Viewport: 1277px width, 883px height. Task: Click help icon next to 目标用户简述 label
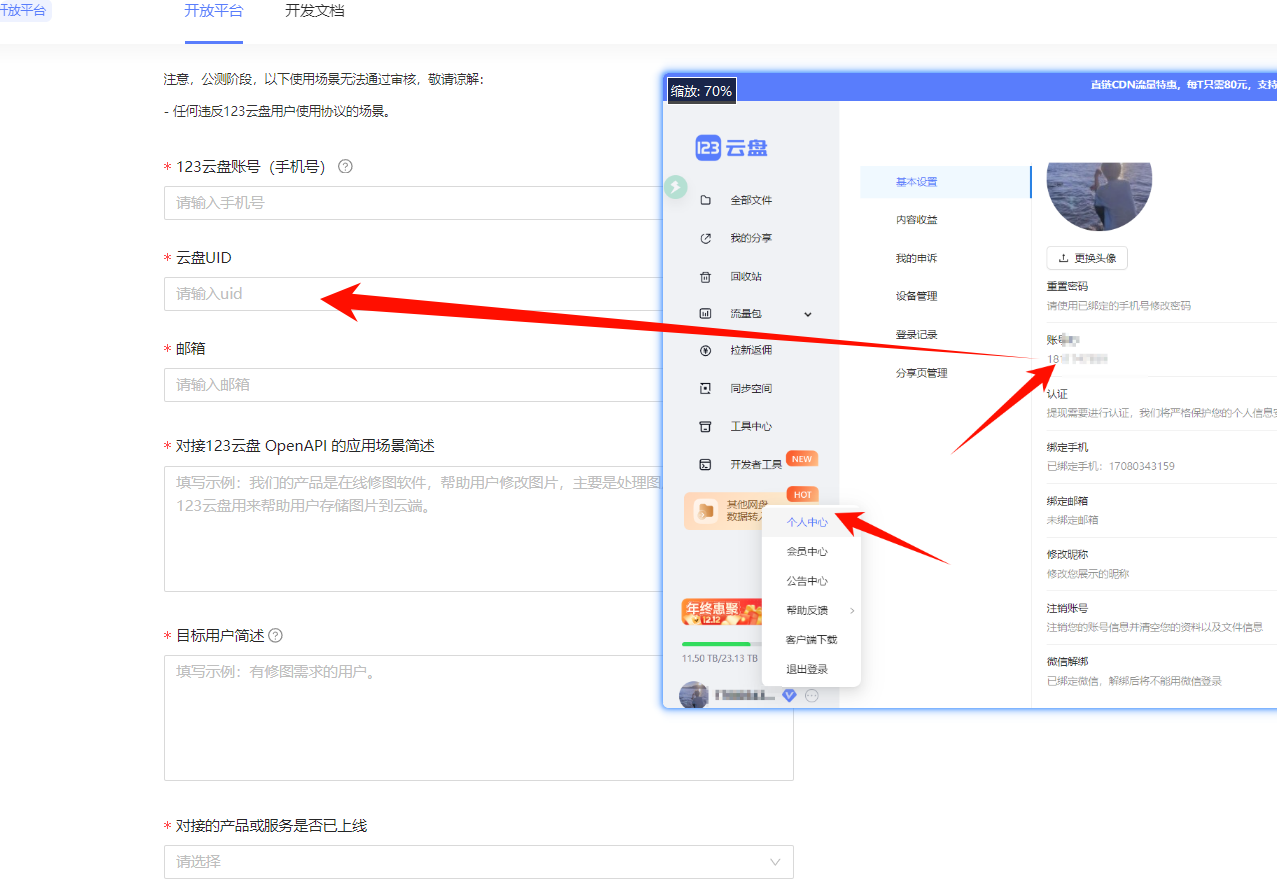tap(275, 636)
